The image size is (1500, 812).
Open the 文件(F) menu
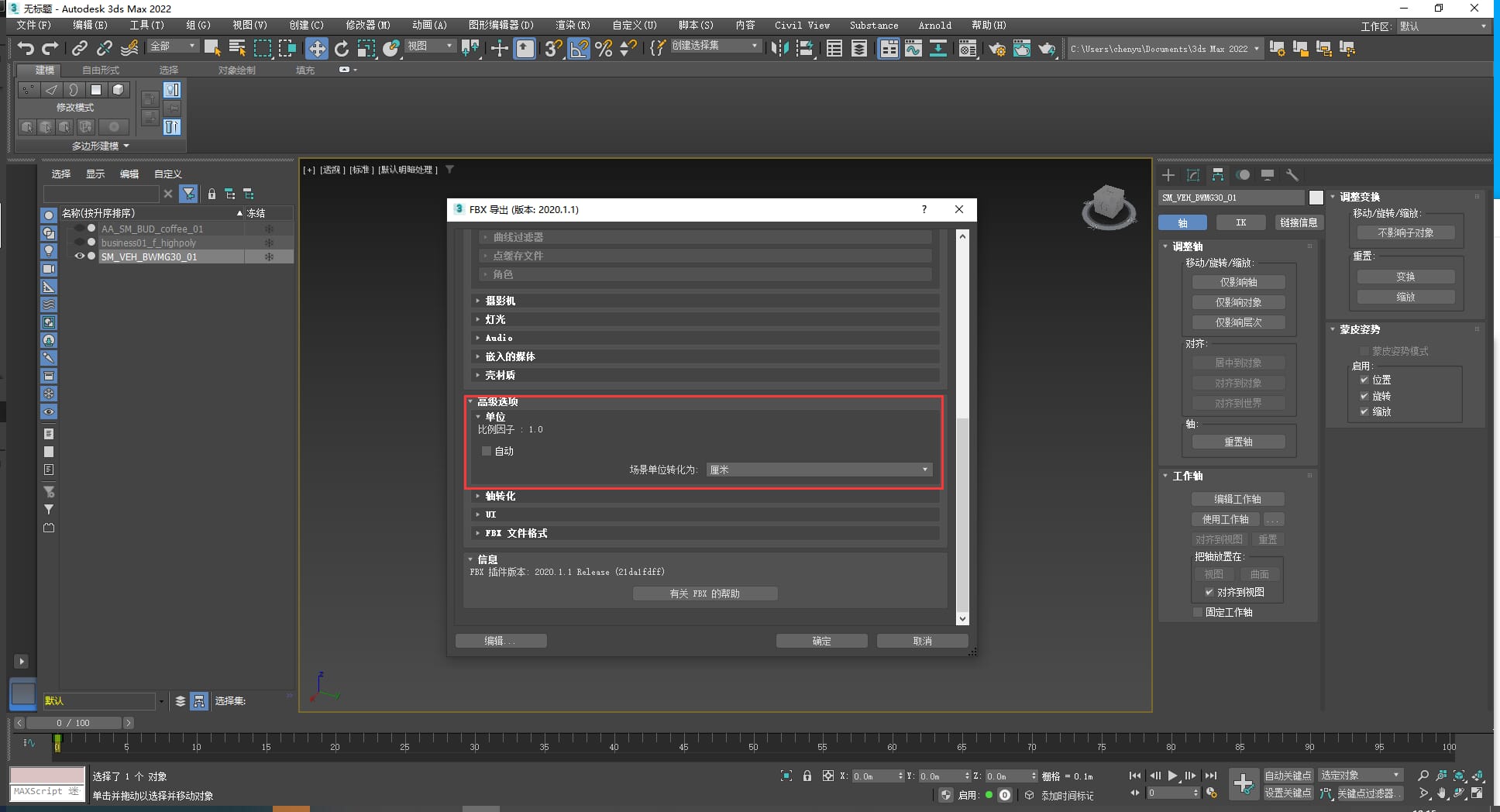click(33, 26)
